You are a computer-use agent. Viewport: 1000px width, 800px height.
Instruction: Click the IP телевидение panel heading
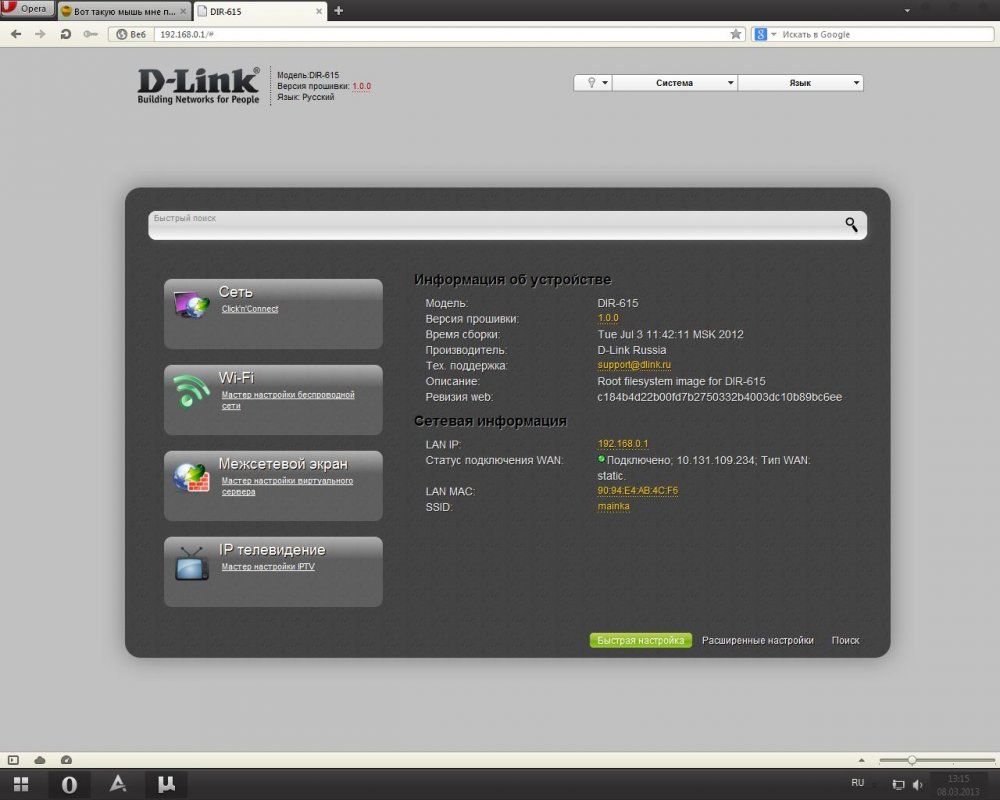click(272, 550)
